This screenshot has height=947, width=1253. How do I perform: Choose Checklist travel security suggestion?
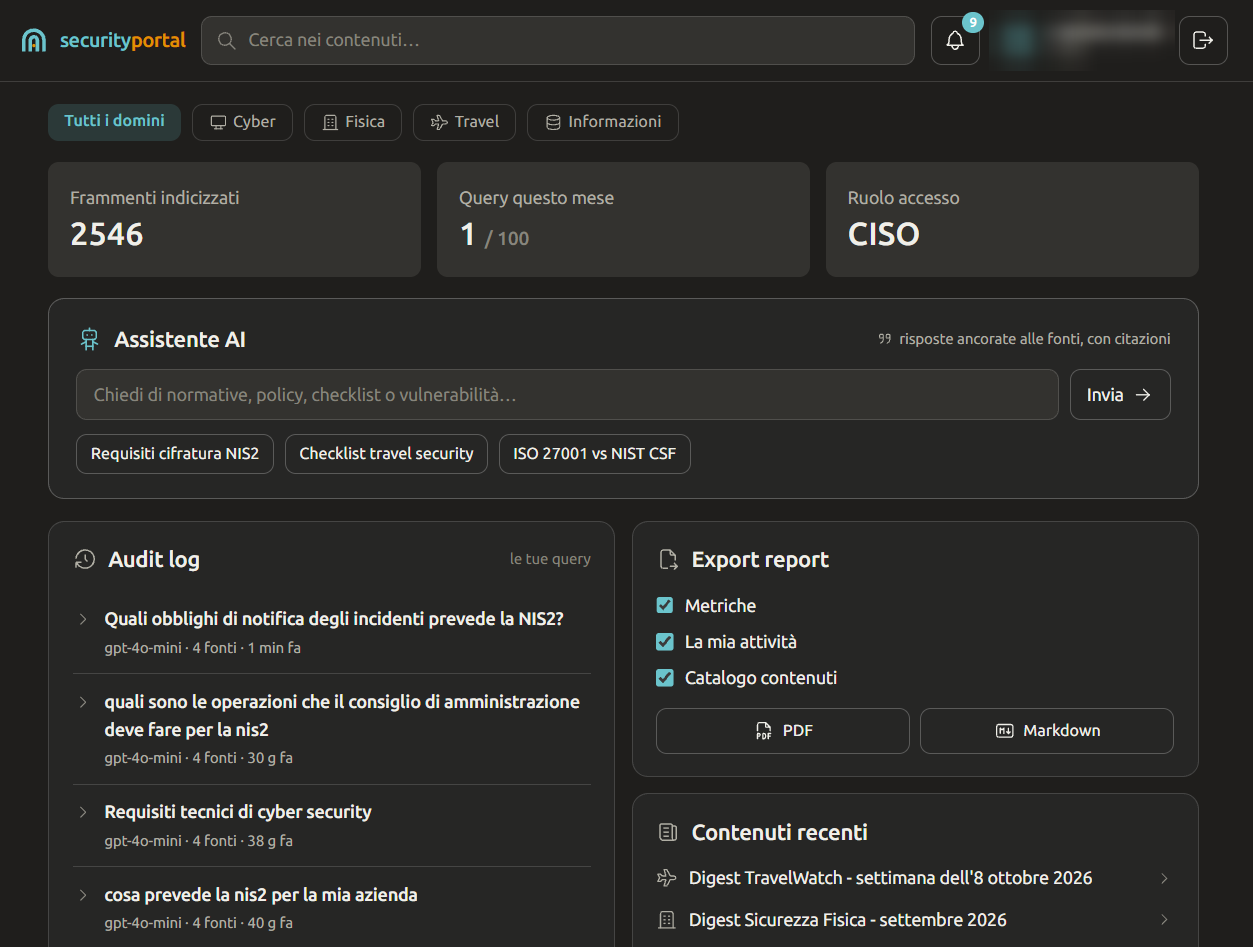tap(386, 454)
